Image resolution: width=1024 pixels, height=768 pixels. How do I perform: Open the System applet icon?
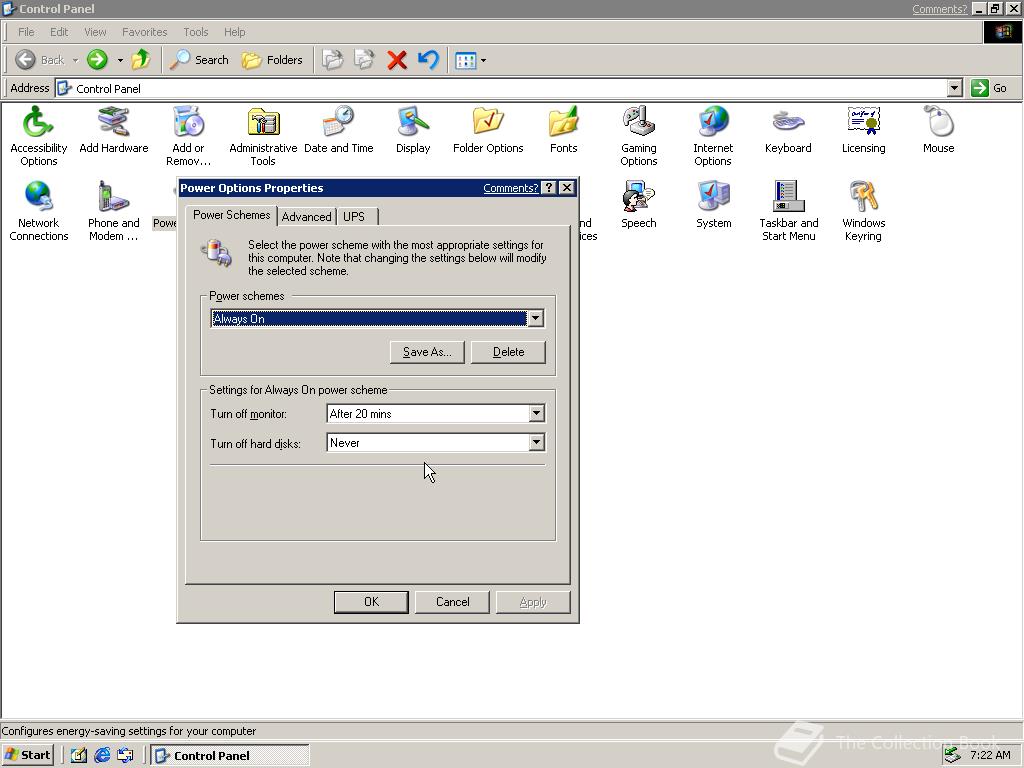coord(713,205)
